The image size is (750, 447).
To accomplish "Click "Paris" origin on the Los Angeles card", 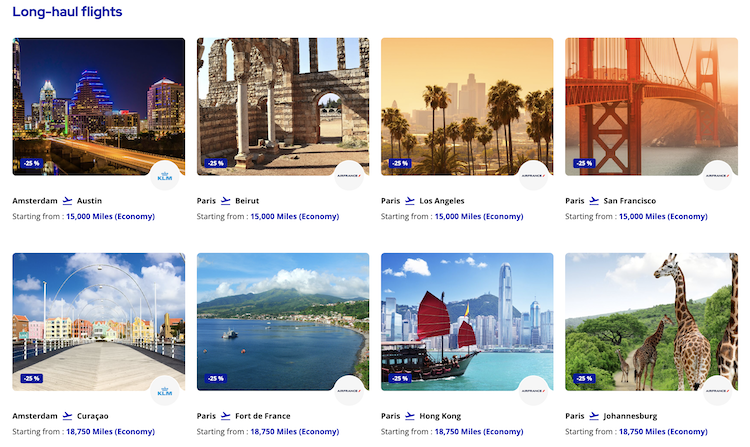I will [x=390, y=201].
